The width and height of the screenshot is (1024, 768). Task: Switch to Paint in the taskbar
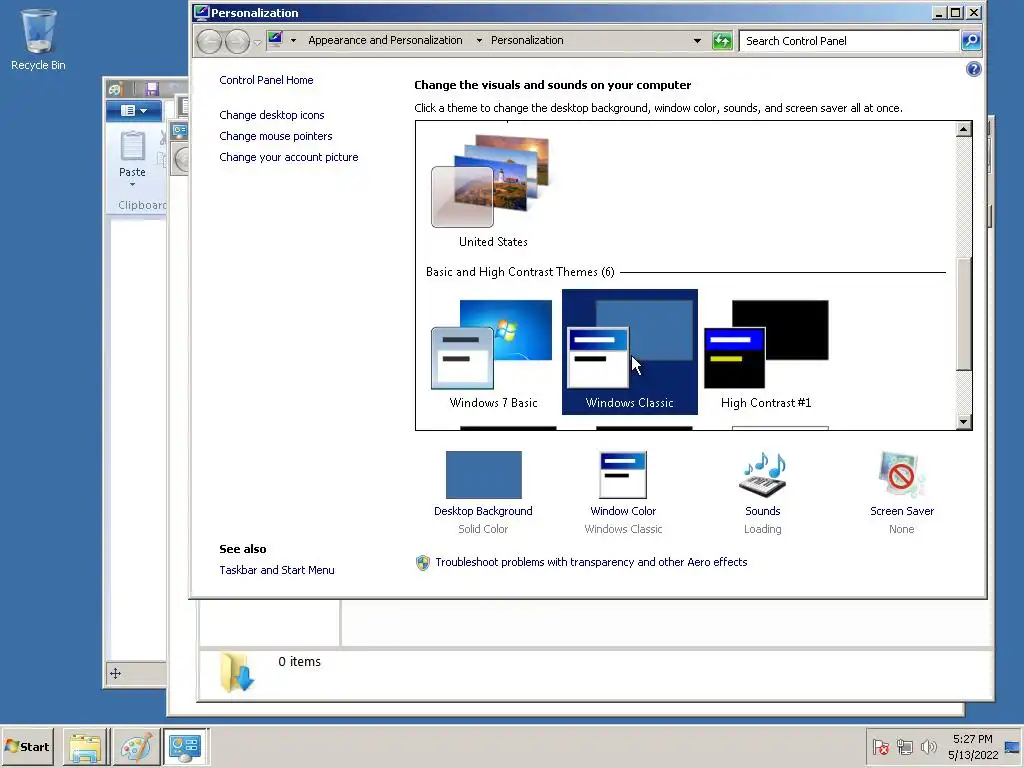coord(136,746)
